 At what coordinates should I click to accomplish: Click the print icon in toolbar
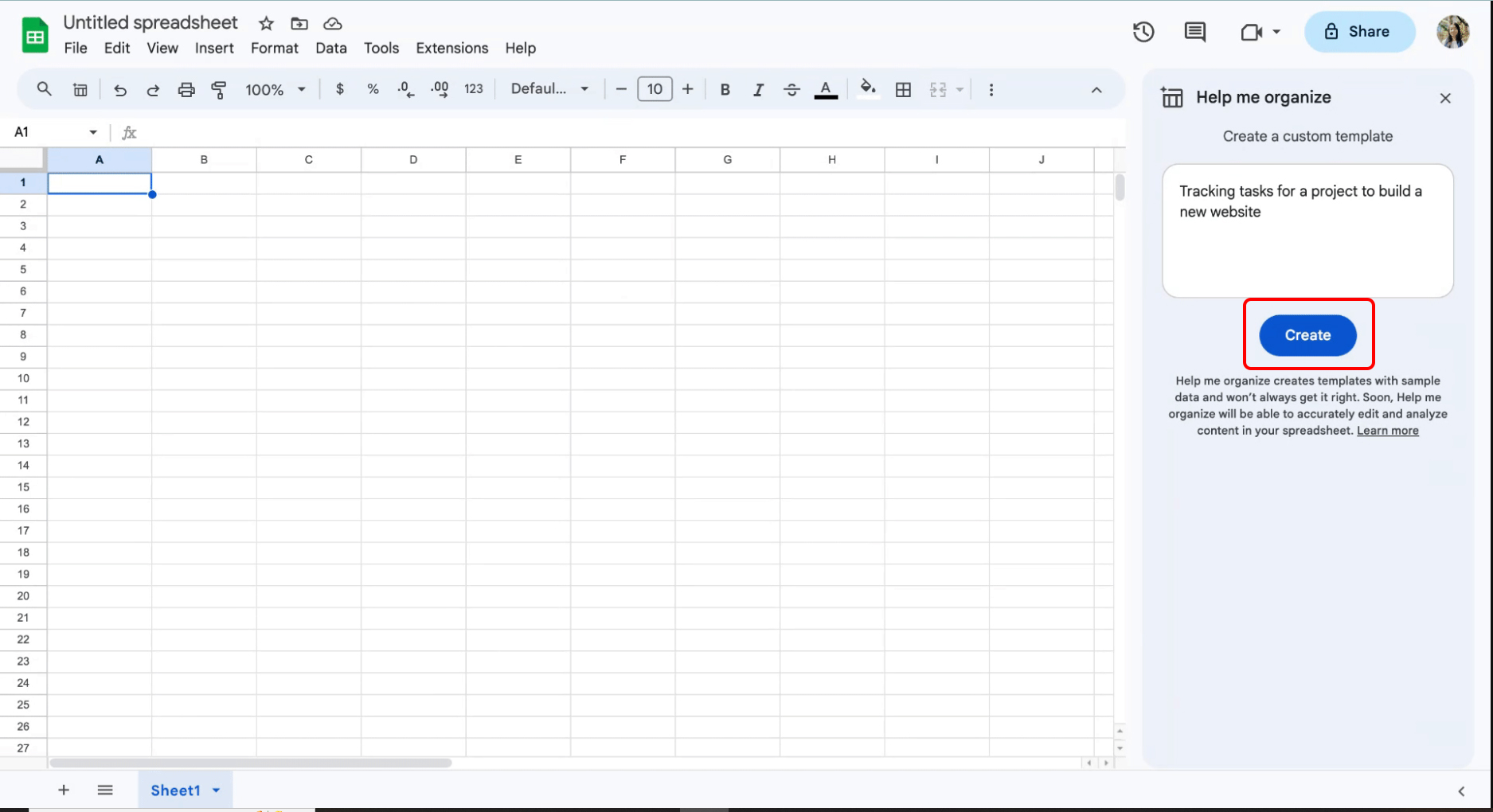[186, 90]
